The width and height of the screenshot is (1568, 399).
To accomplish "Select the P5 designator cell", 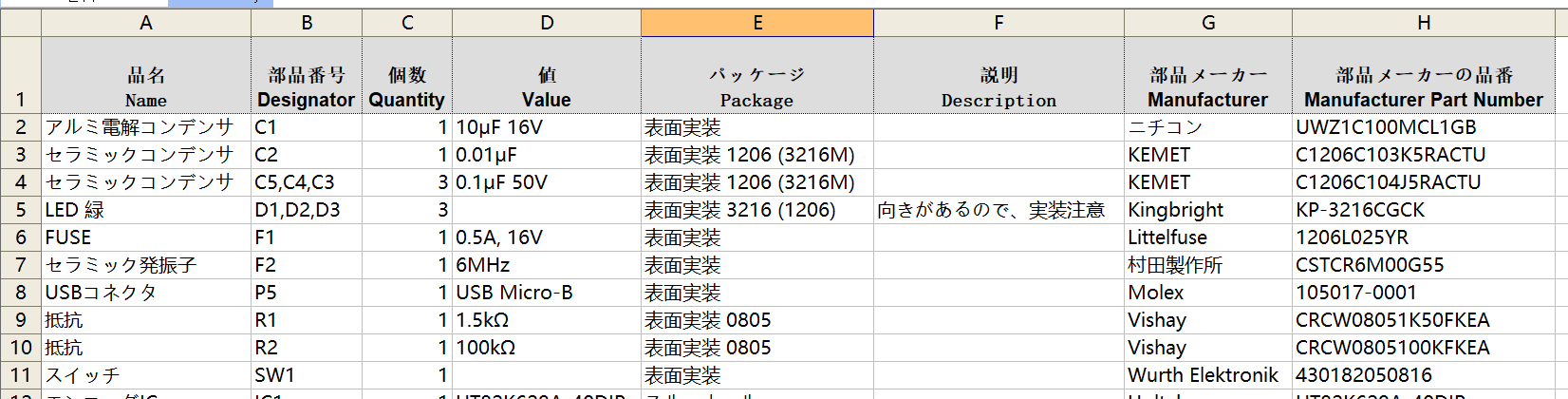I will [307, 293].
